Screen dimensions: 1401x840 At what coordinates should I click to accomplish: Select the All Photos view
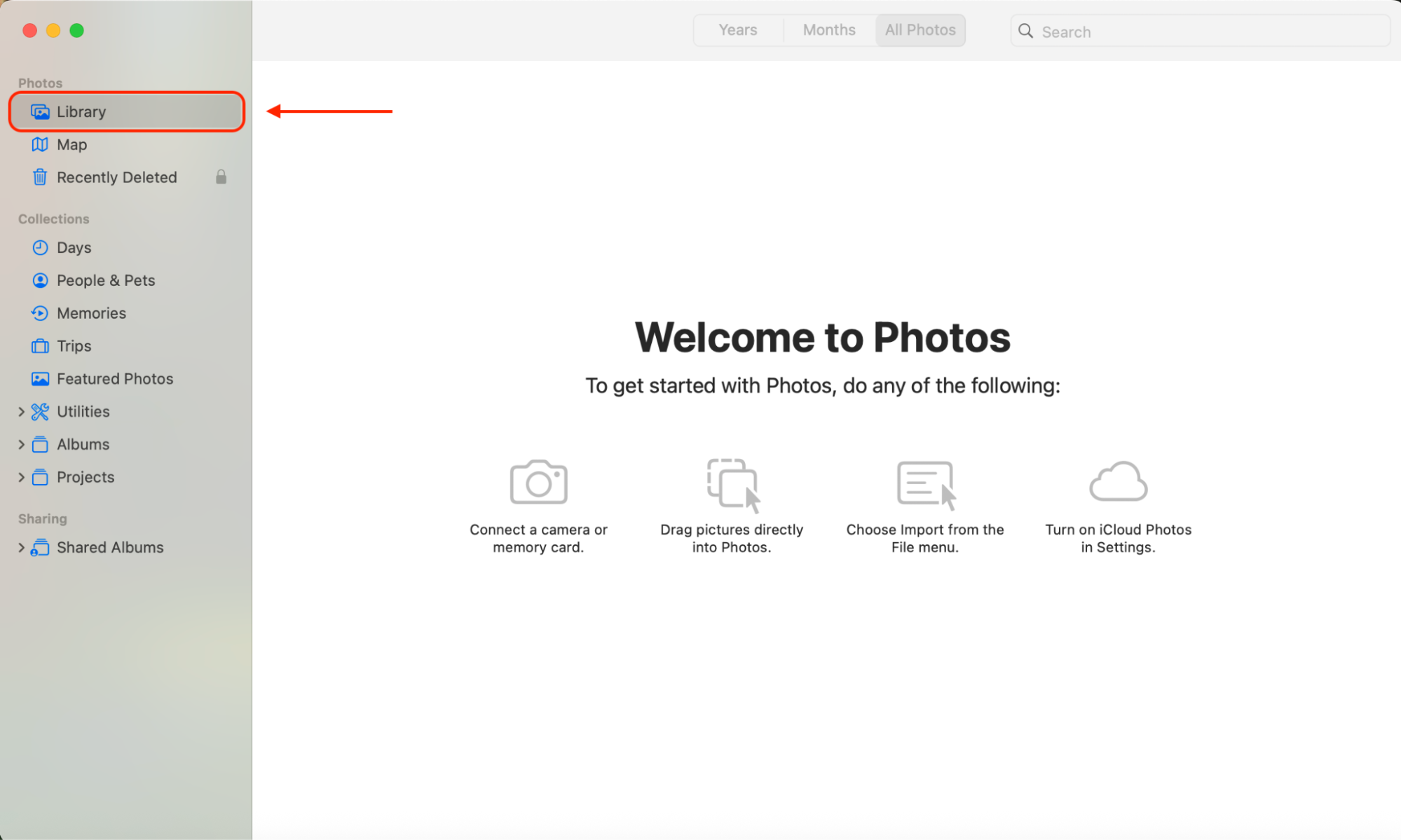920,30
